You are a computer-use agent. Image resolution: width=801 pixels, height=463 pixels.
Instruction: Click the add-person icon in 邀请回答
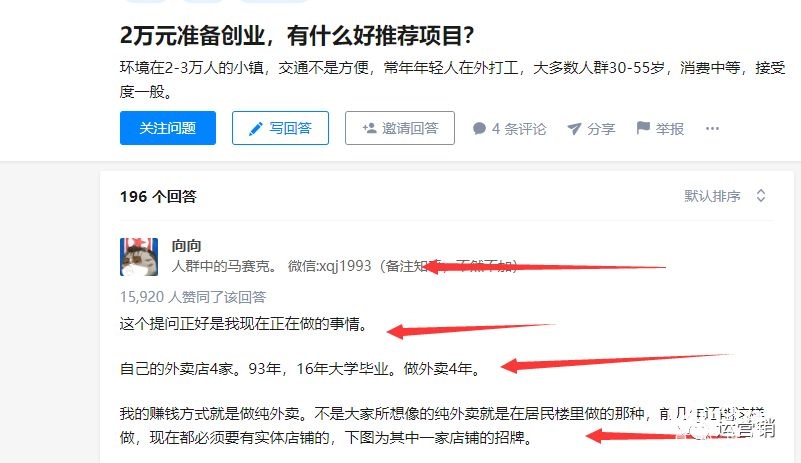(369, 128)
